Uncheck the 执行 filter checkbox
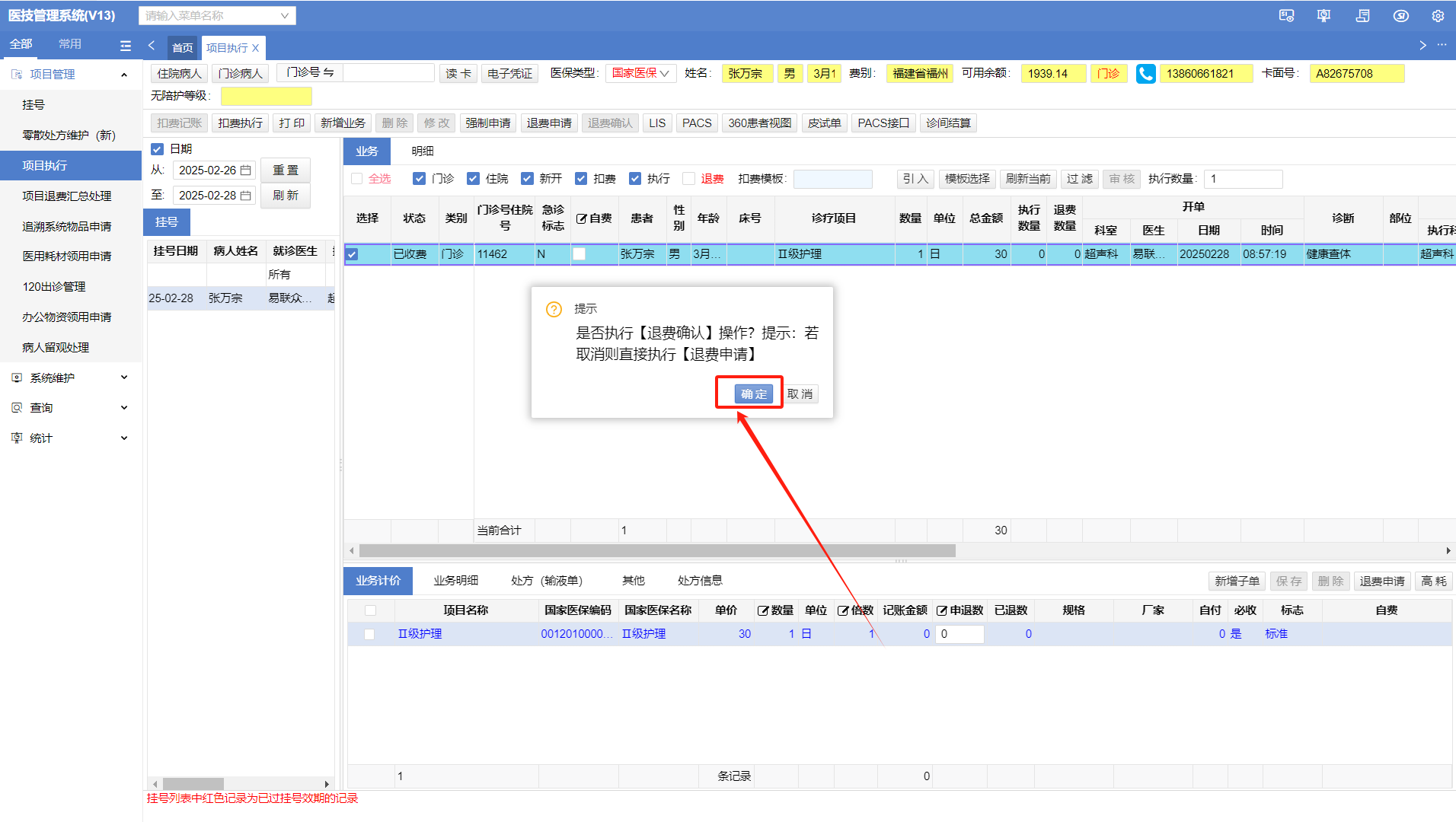The image size is (1456, 822). (x=635, y=179)
